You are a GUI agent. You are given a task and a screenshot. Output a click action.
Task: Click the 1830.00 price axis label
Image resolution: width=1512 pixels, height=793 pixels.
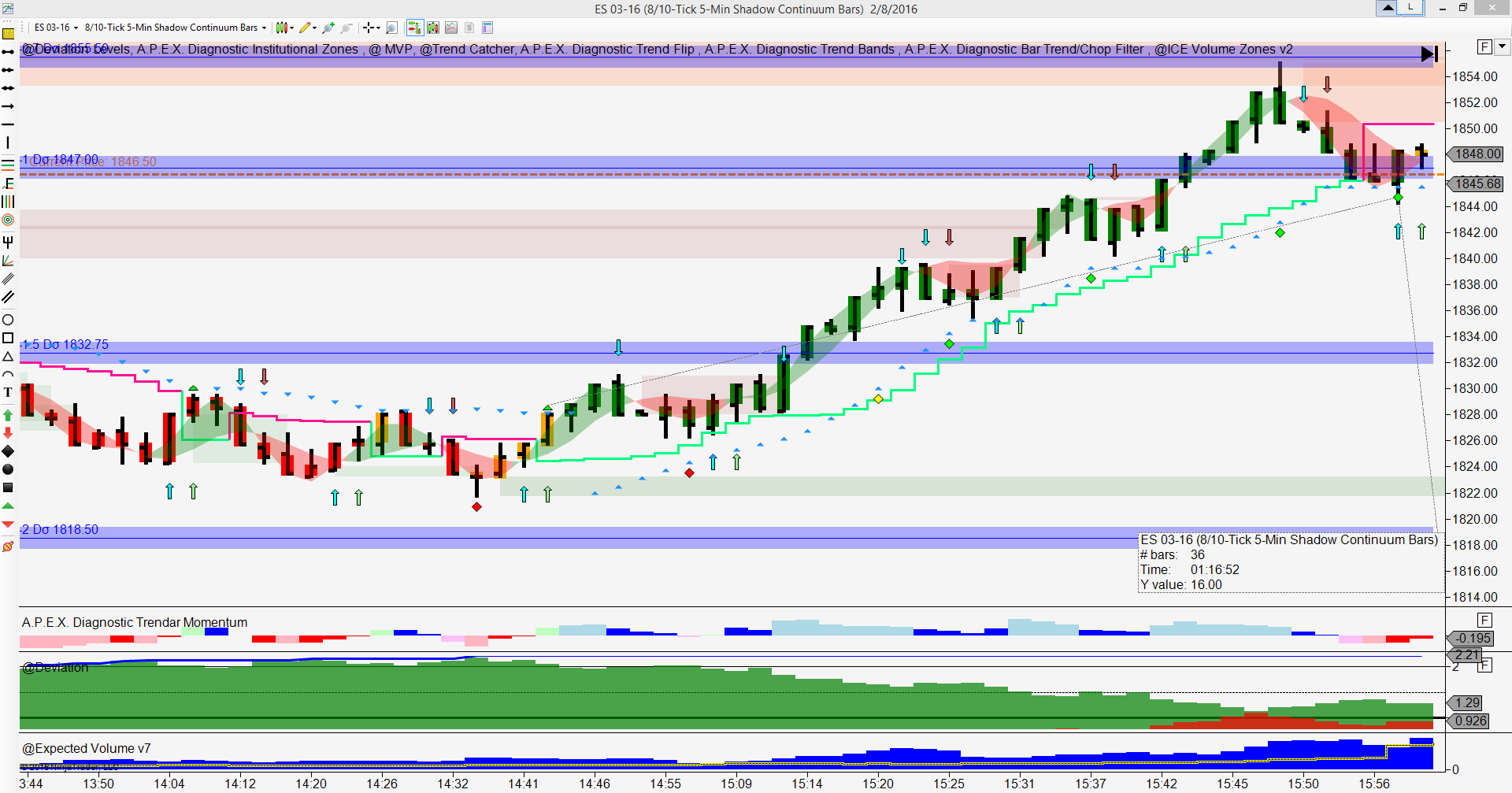1475,388
